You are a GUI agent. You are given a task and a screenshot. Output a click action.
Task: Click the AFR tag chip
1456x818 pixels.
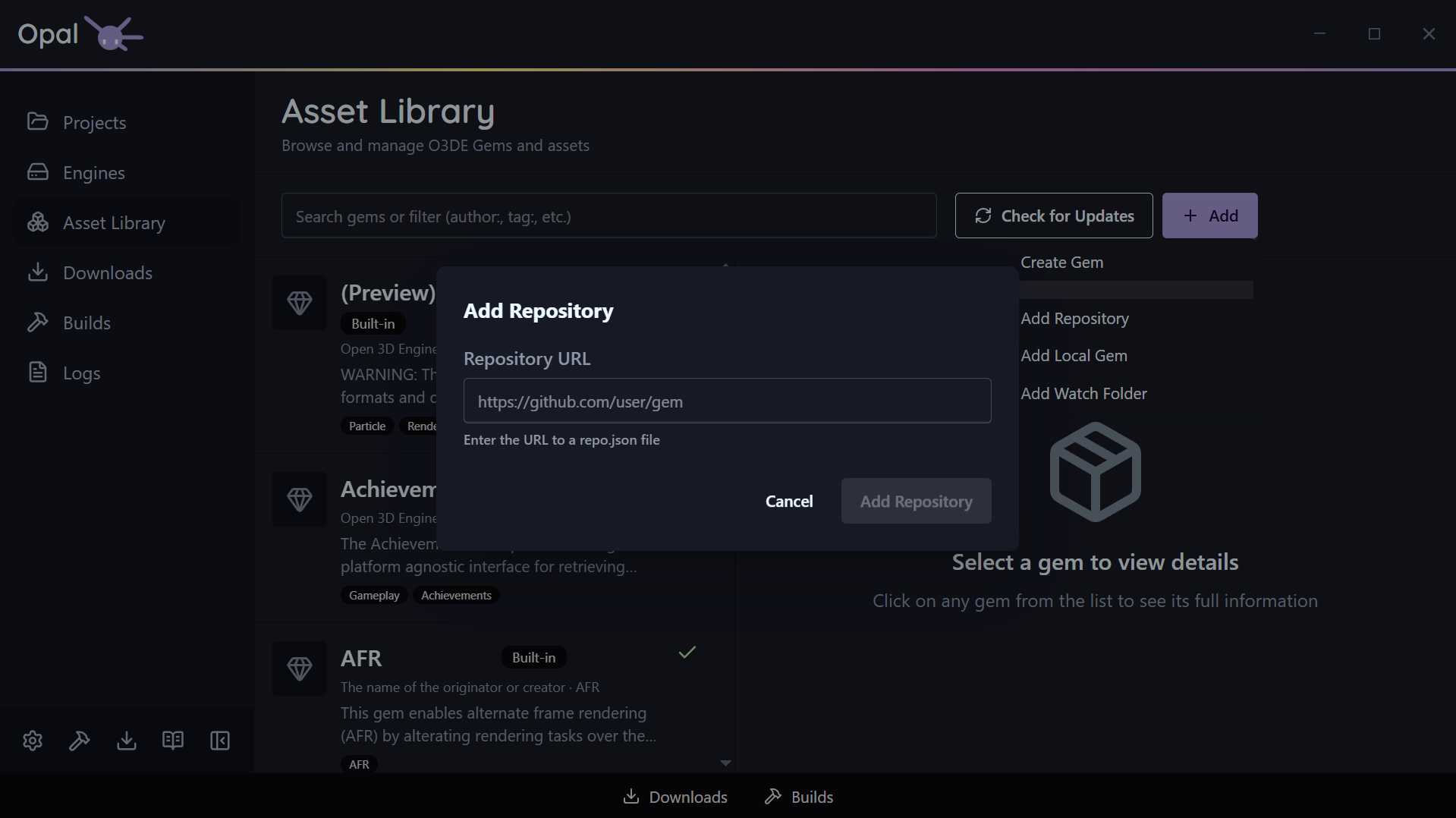(359, 764)
